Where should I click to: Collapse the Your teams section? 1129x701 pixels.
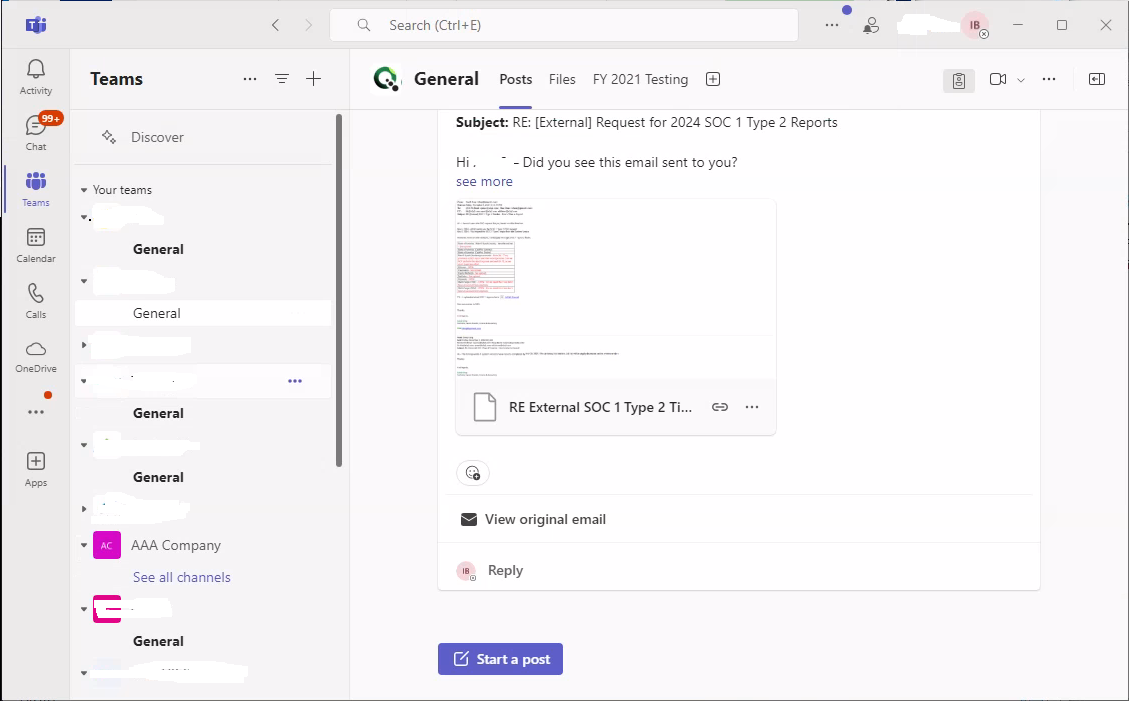pos(84,190)
